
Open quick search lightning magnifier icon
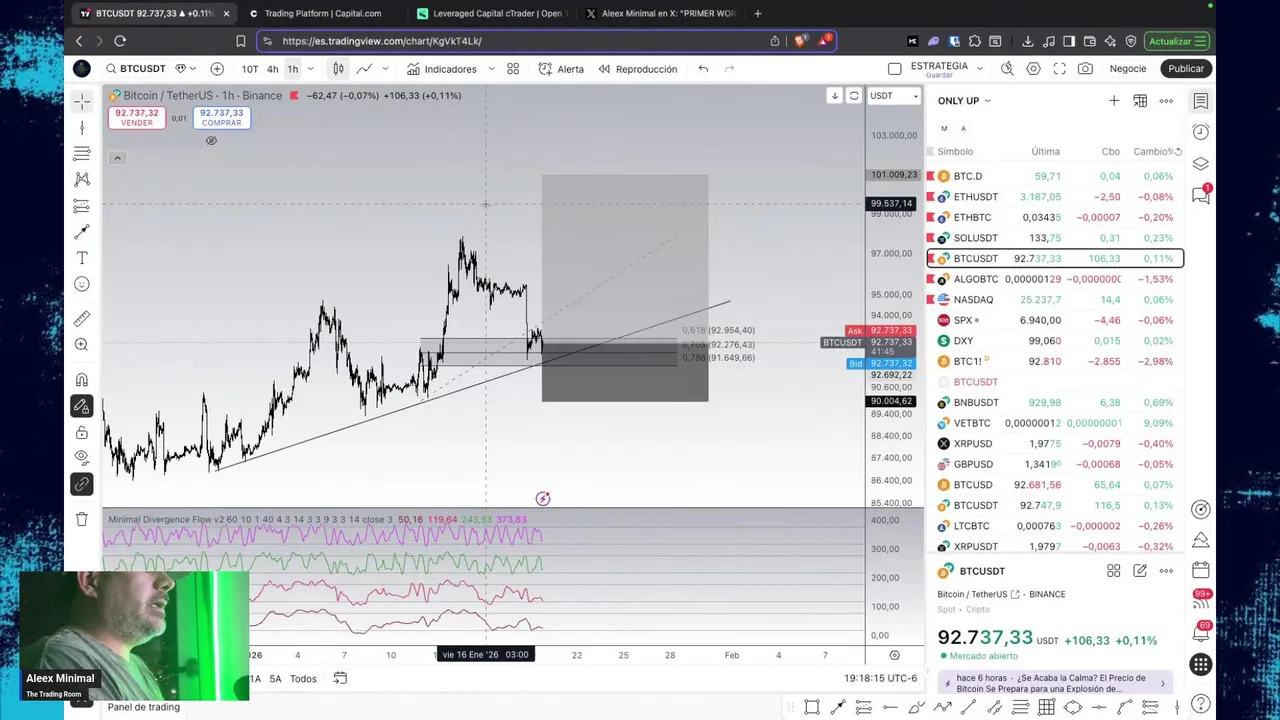tap(1007, 69)
